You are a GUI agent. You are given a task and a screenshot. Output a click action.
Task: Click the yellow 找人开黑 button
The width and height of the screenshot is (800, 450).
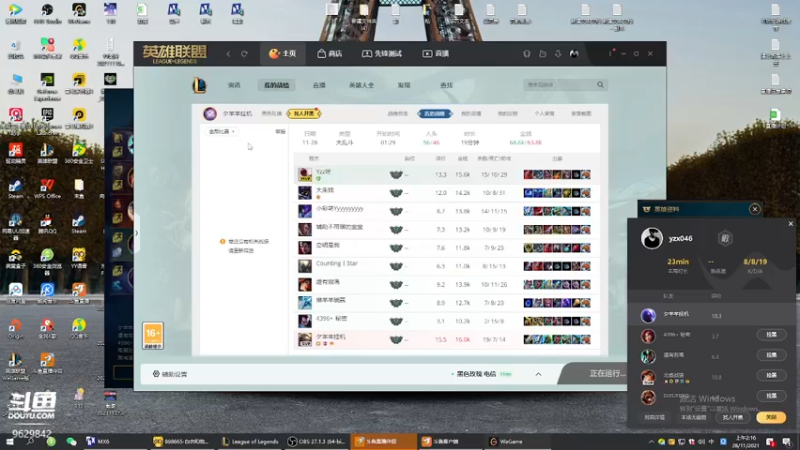tap(304, 113)
